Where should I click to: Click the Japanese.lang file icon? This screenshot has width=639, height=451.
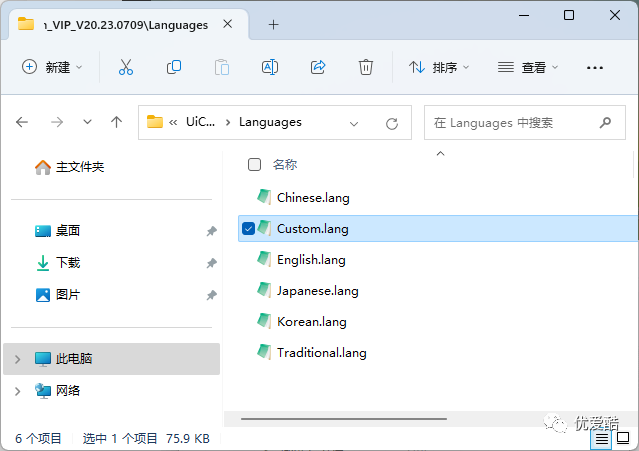(264, 290)
